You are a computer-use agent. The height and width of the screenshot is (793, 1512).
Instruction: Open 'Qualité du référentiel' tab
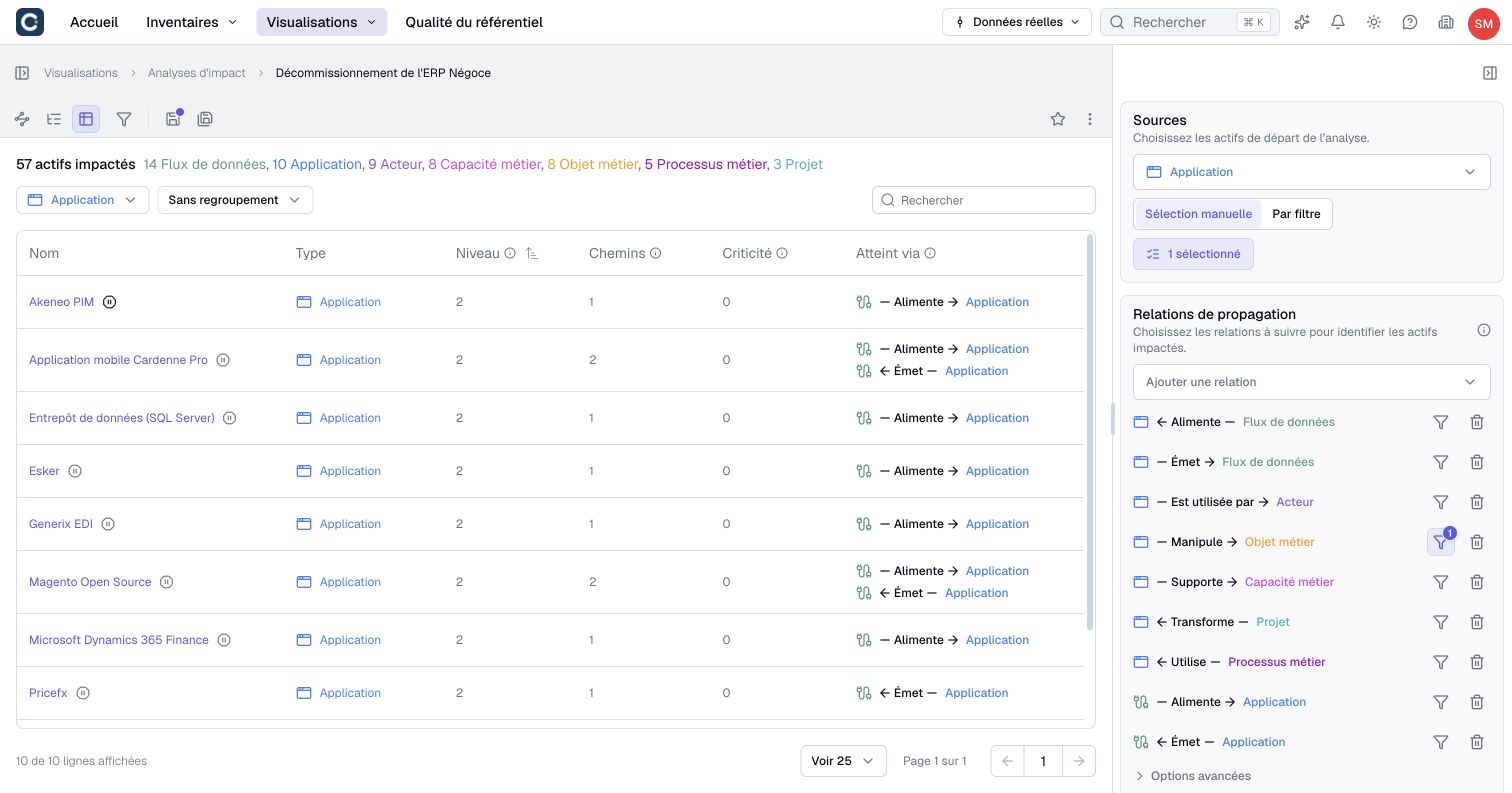474,22
